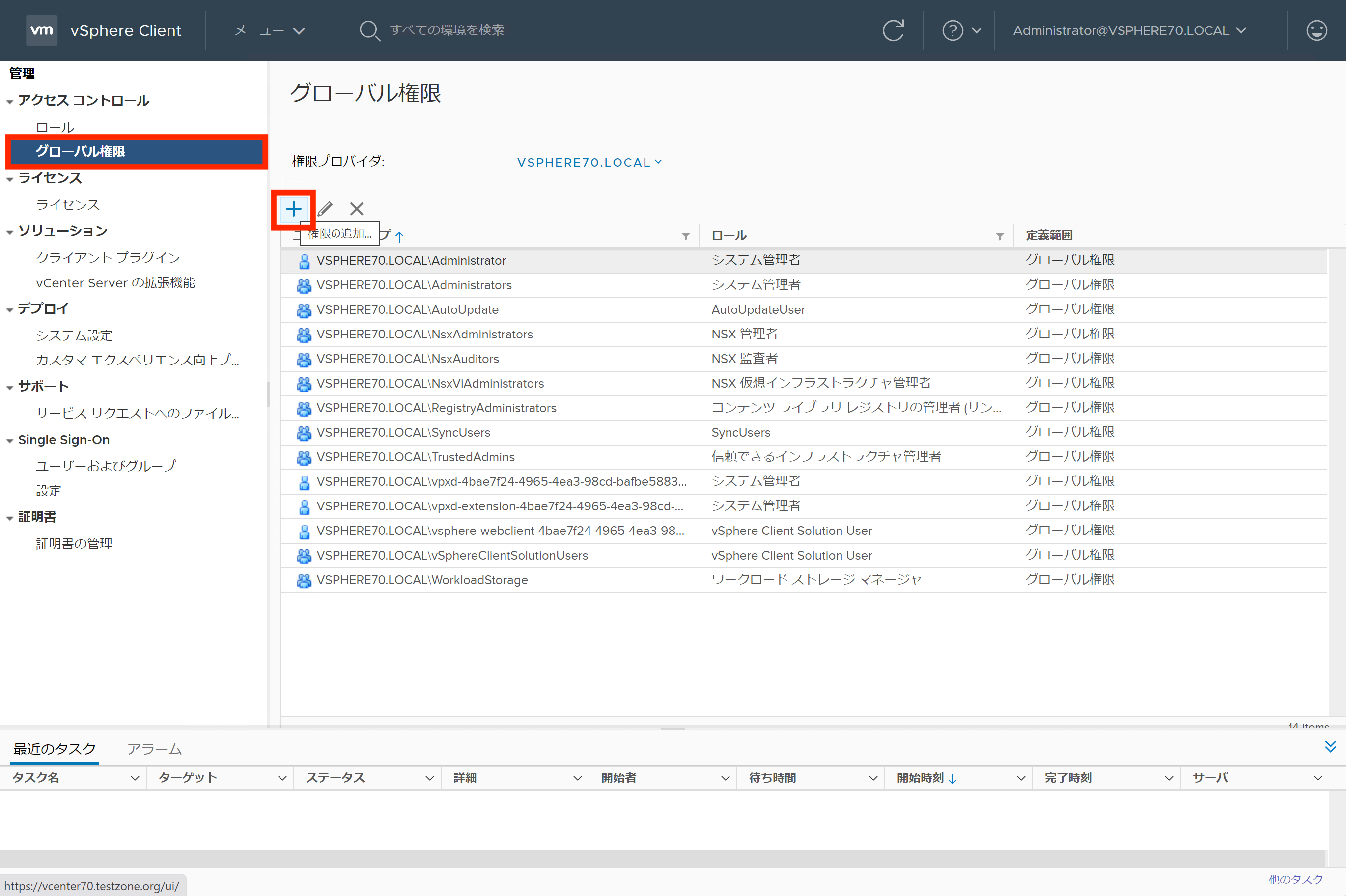Click the vm logo in the header
This screenshot has height=896, width=1346.
point(42,30)
